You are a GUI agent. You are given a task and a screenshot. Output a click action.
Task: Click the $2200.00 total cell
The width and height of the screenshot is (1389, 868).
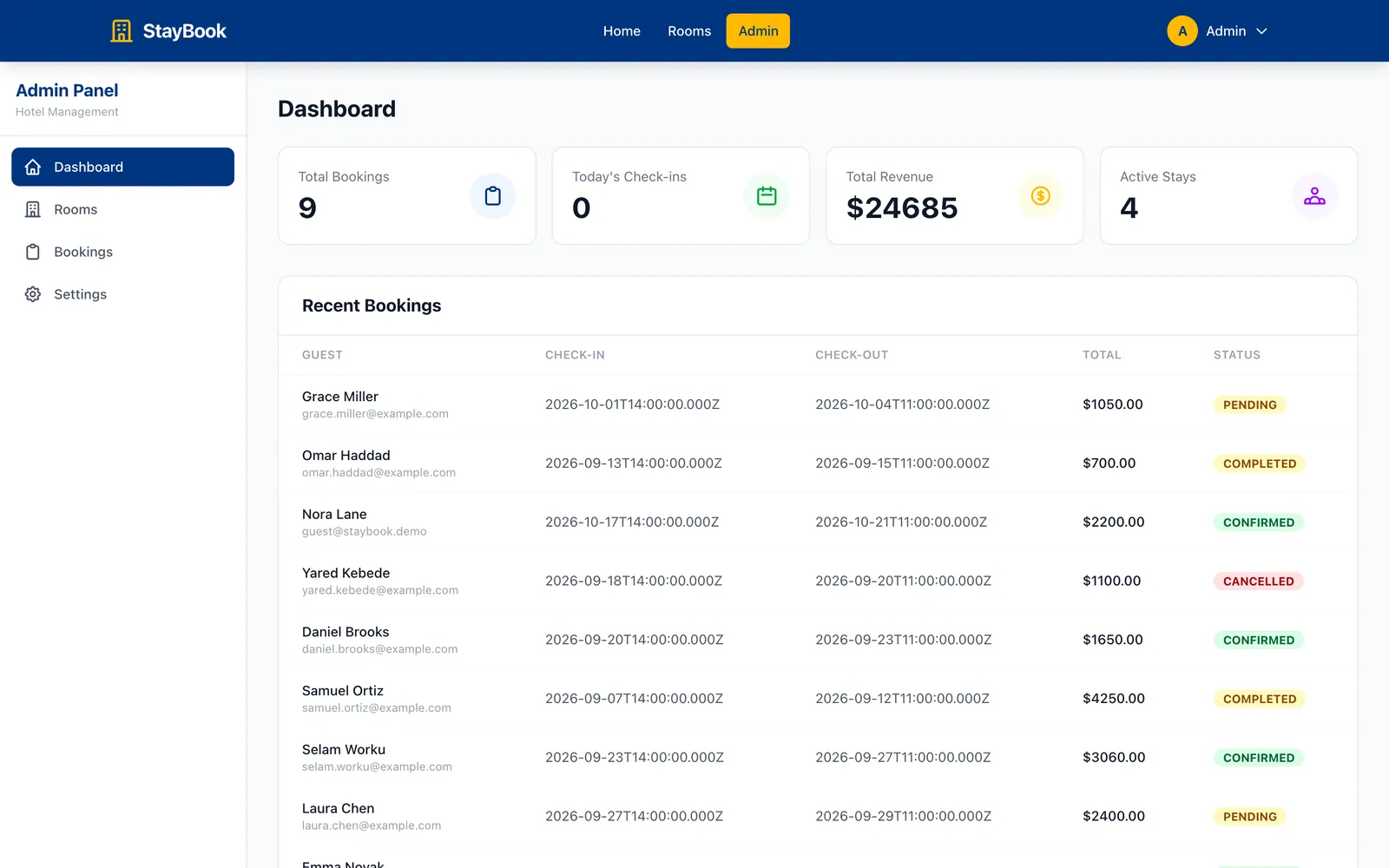coord(1114,523)
